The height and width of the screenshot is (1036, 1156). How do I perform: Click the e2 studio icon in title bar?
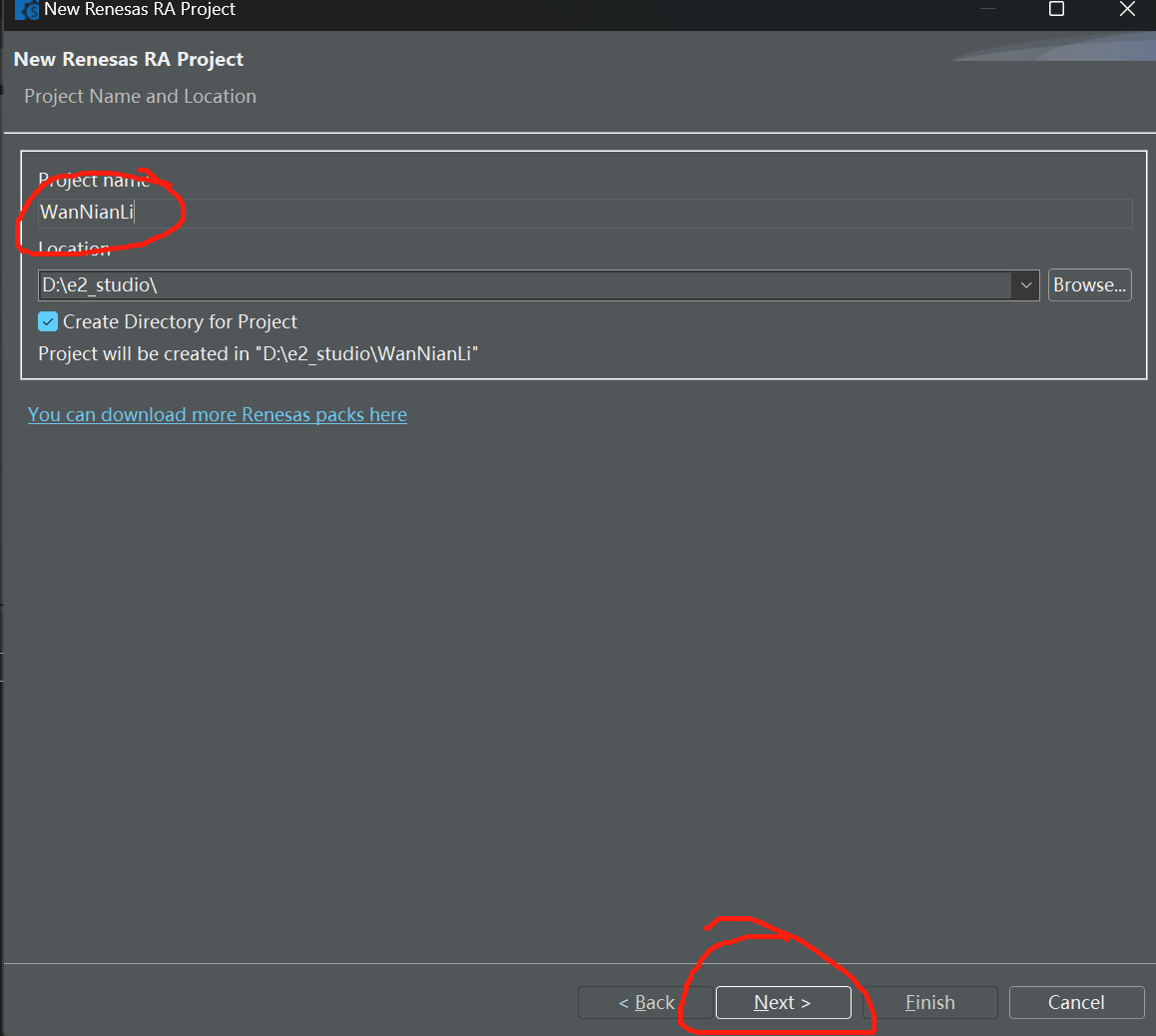pos(27,10)
